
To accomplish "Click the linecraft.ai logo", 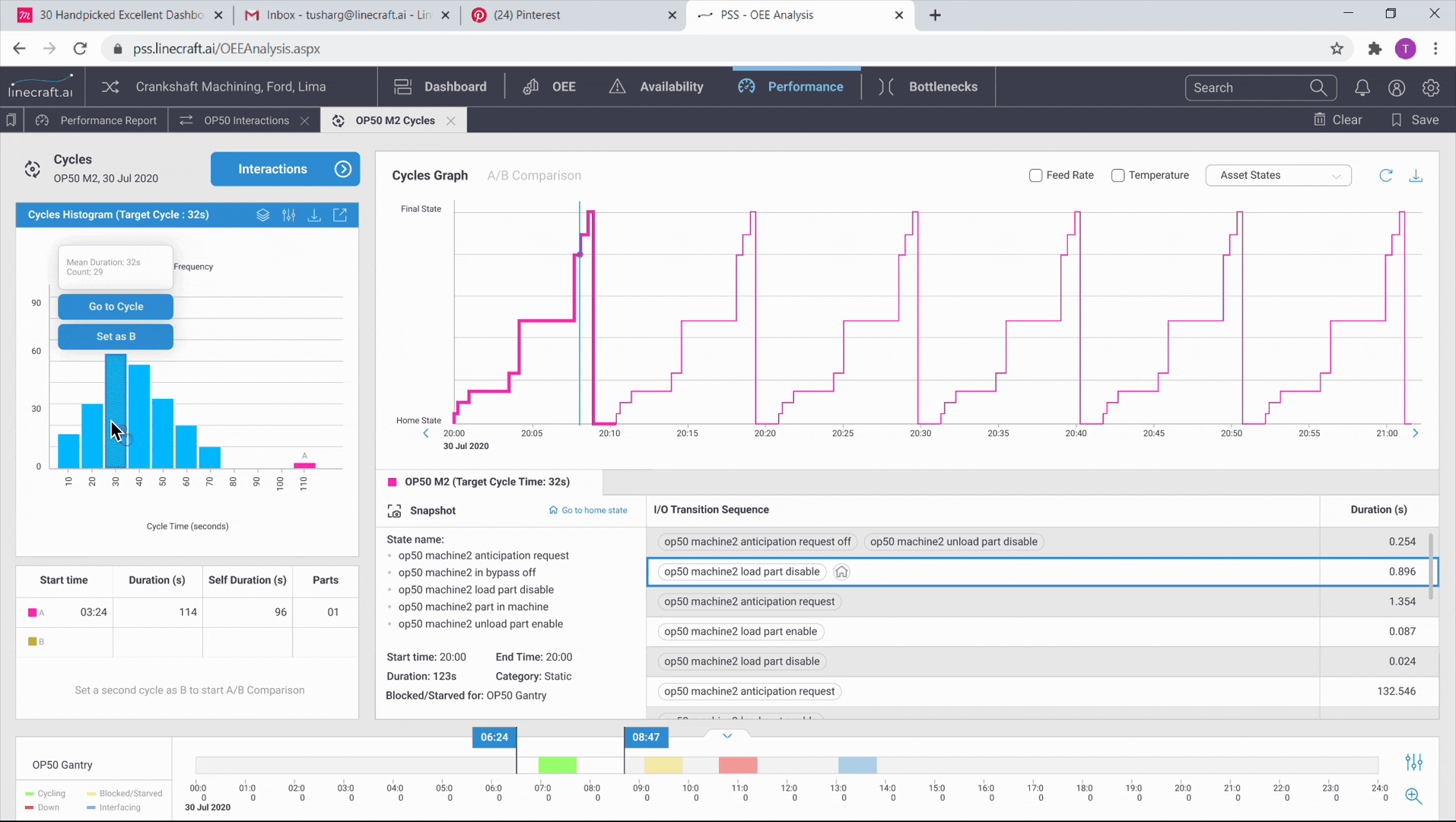I will (x=41, y=87).
